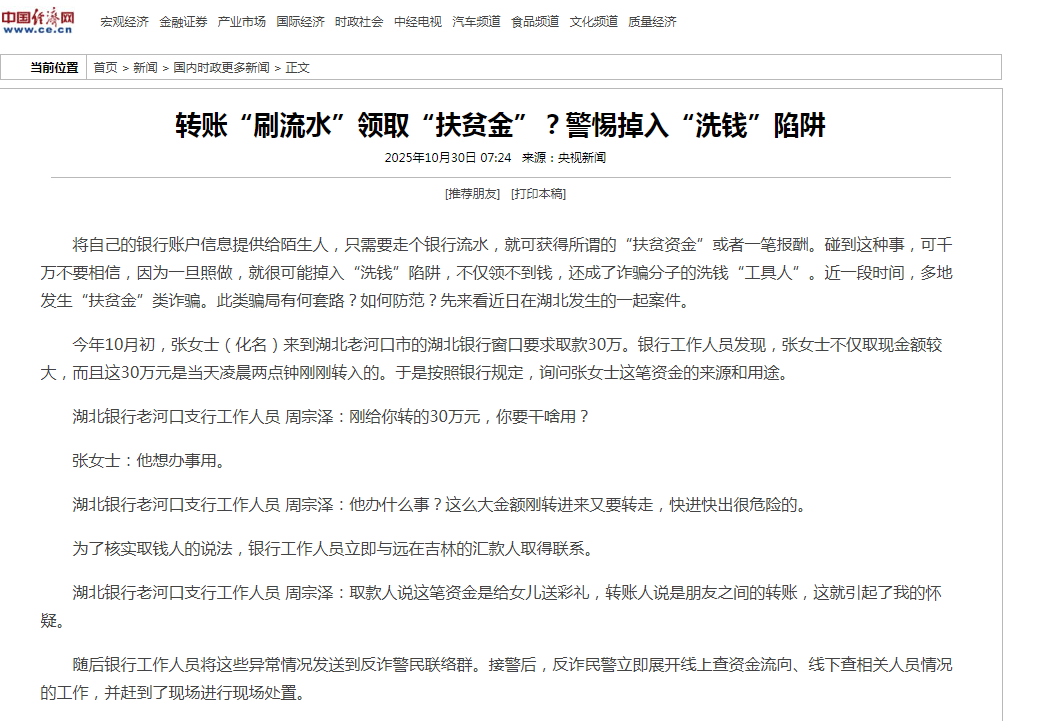Navigate to the 新闻 breadcrumb
Viewport: 1041px width, 721px height.
[x=145, y=68]
